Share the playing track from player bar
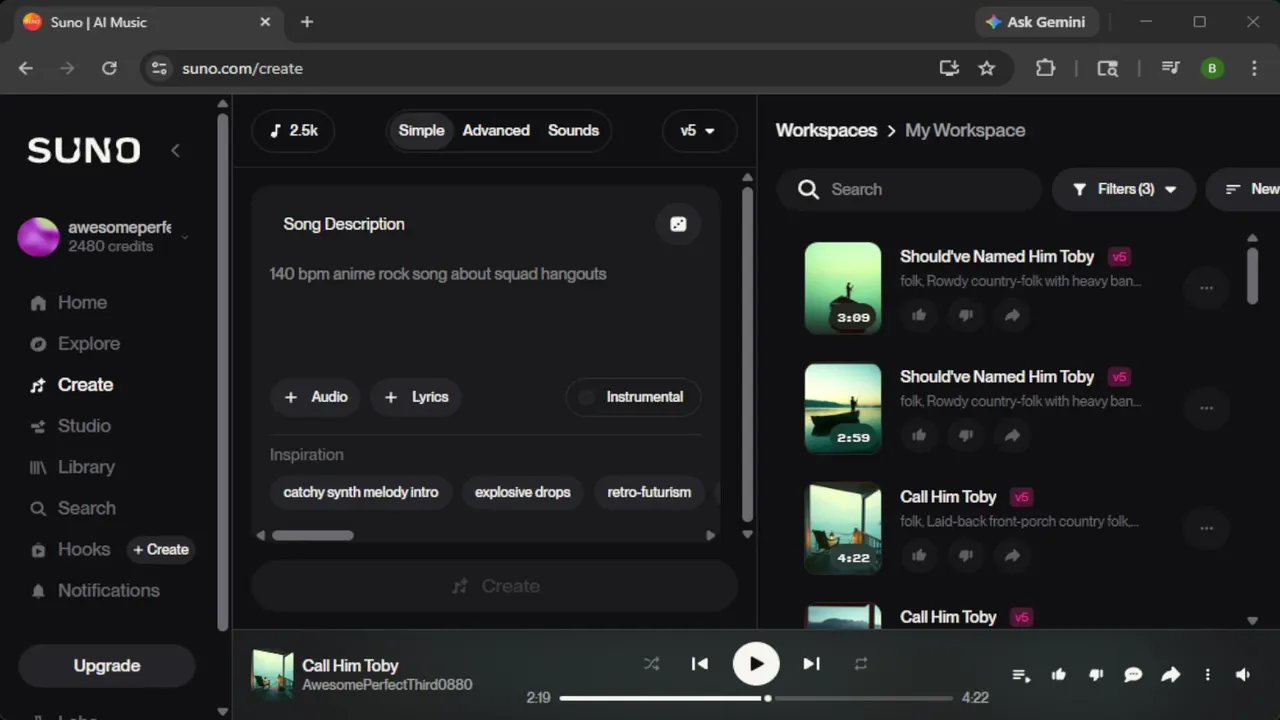 tap(1170, 675)
